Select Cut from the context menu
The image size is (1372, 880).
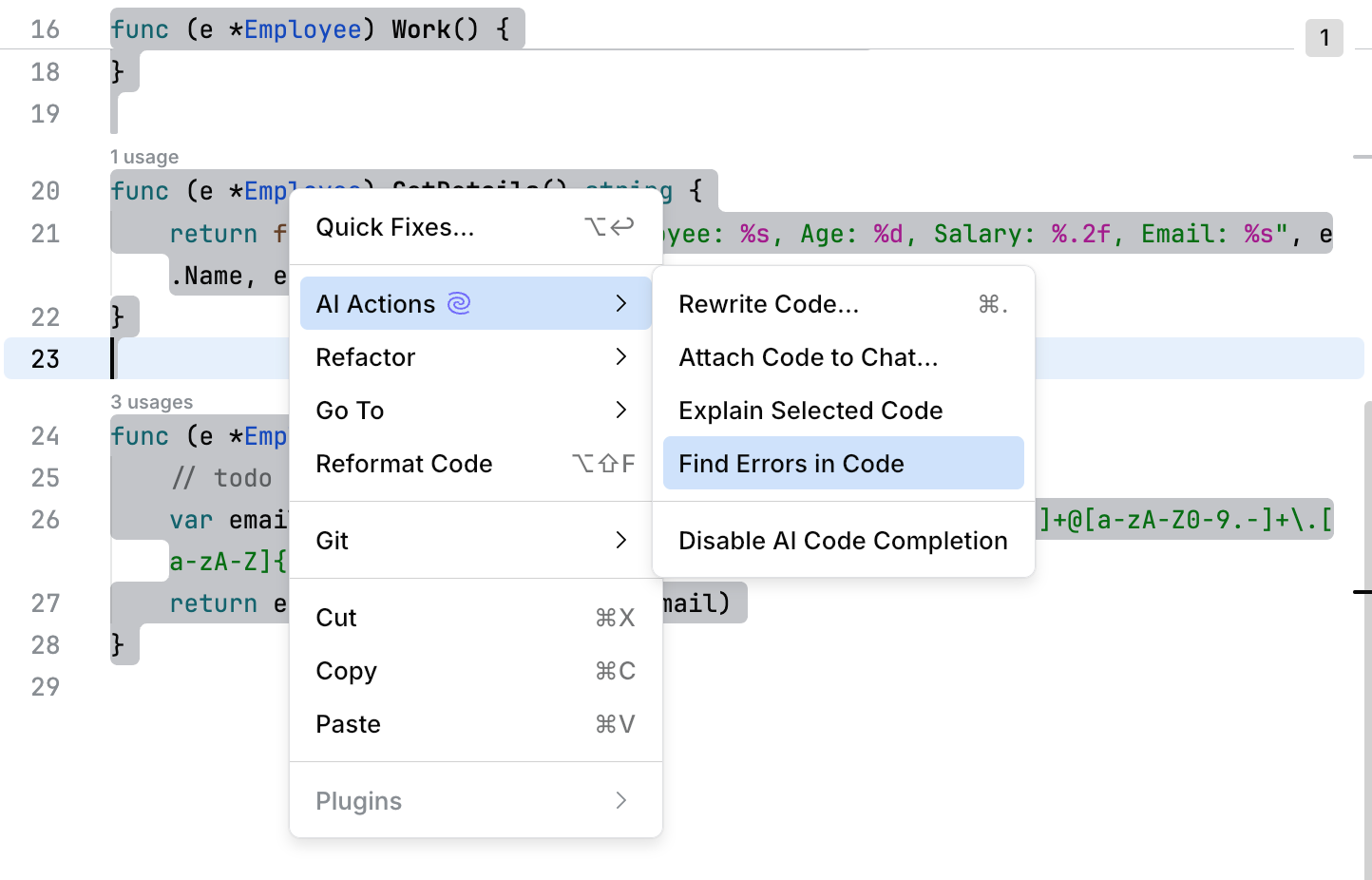click(x=475, y=617)
